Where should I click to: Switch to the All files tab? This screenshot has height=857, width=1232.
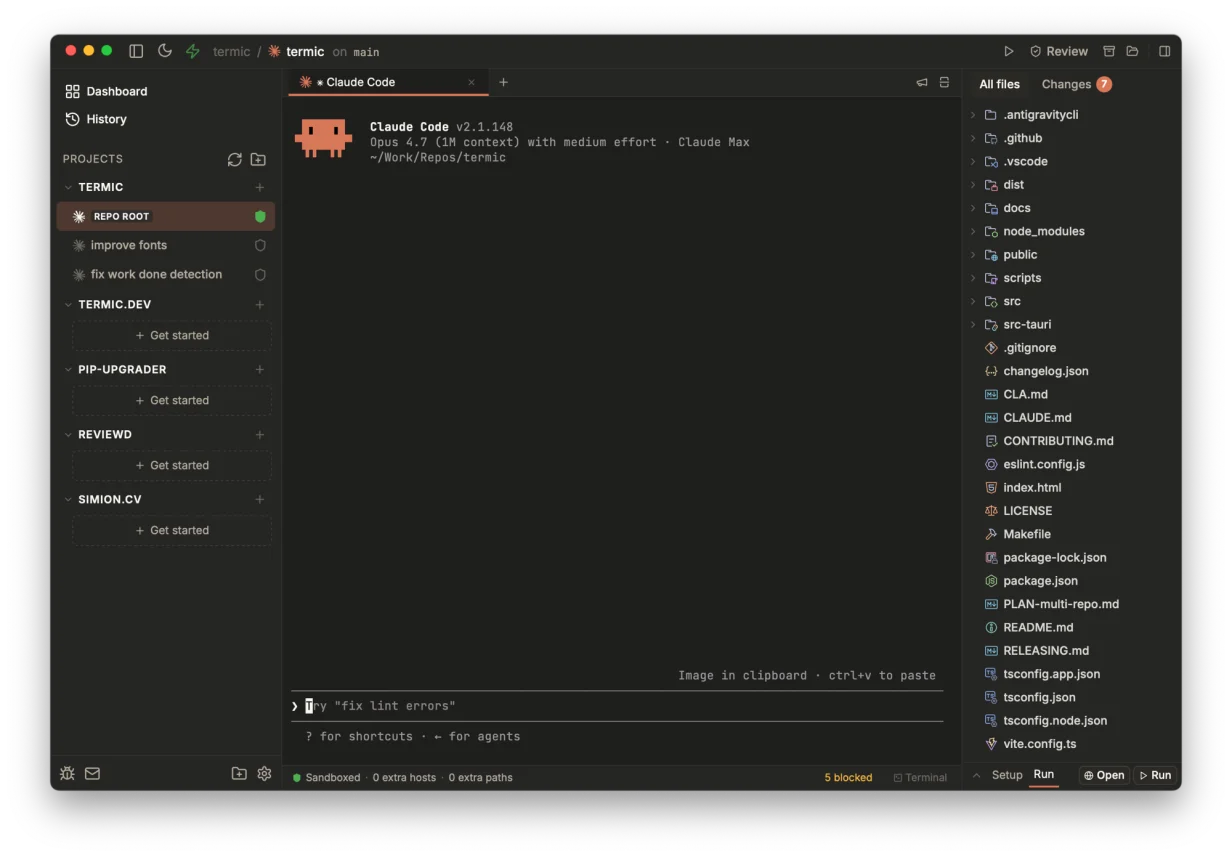click(999, 84)
